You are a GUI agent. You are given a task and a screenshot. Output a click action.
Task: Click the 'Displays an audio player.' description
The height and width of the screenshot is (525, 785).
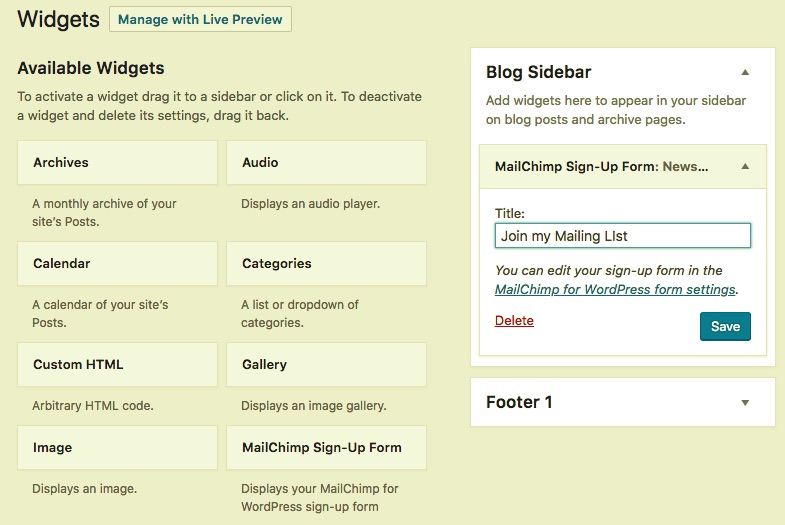click(310, 204)
